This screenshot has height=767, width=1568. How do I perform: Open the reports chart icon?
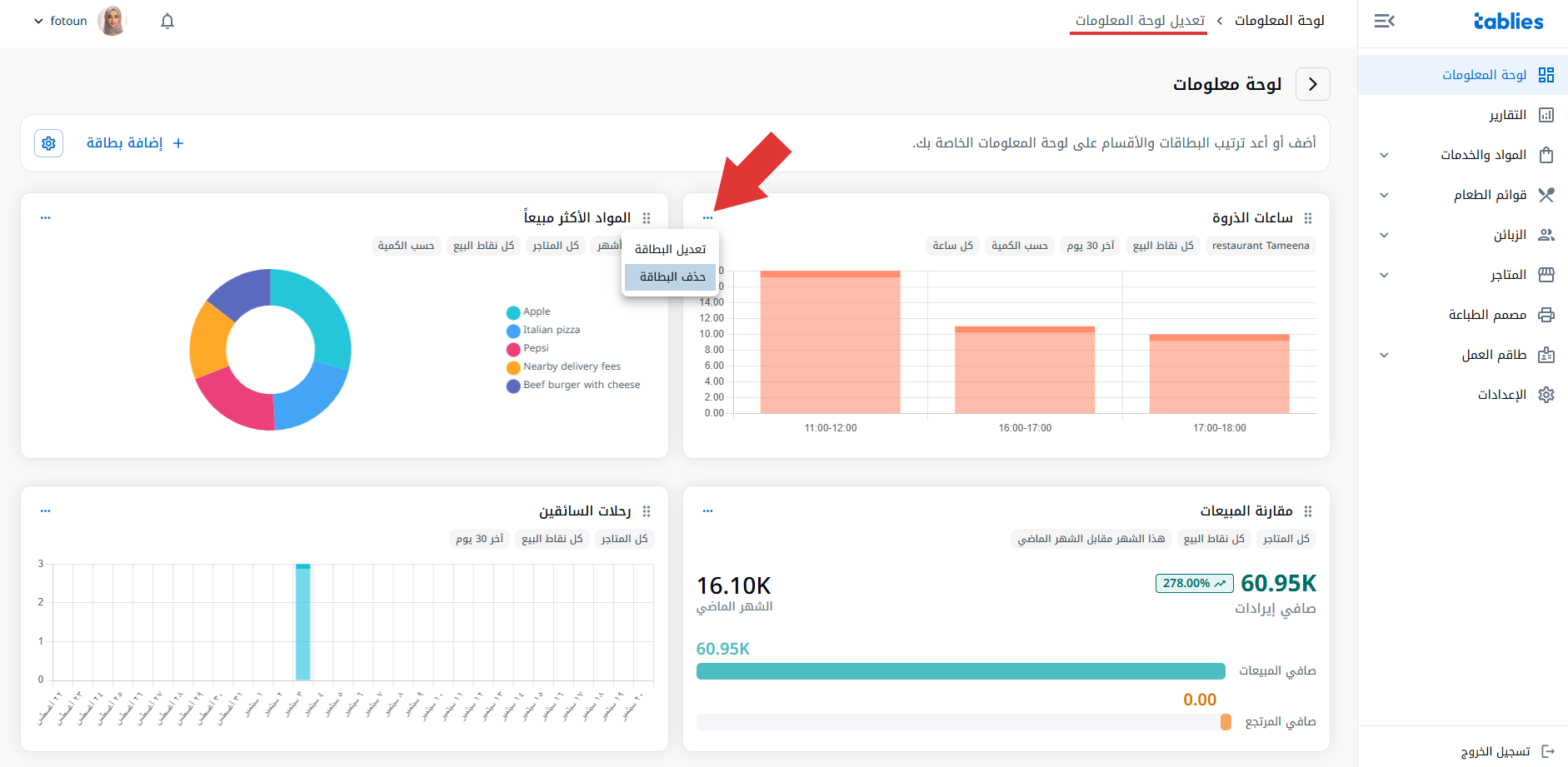[x=1546, y=115]
